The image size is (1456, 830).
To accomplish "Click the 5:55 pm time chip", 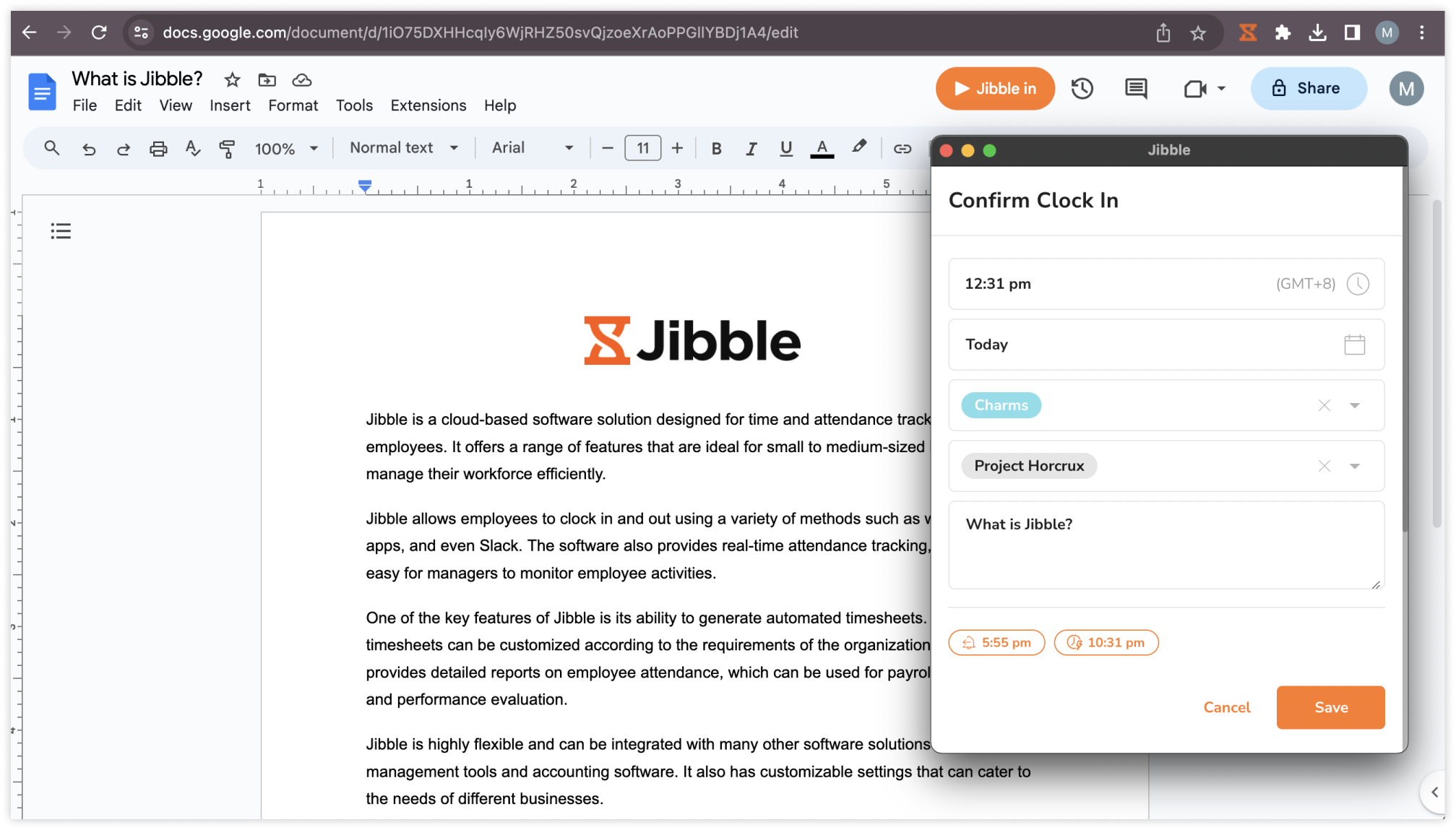I will click(996, 642).
